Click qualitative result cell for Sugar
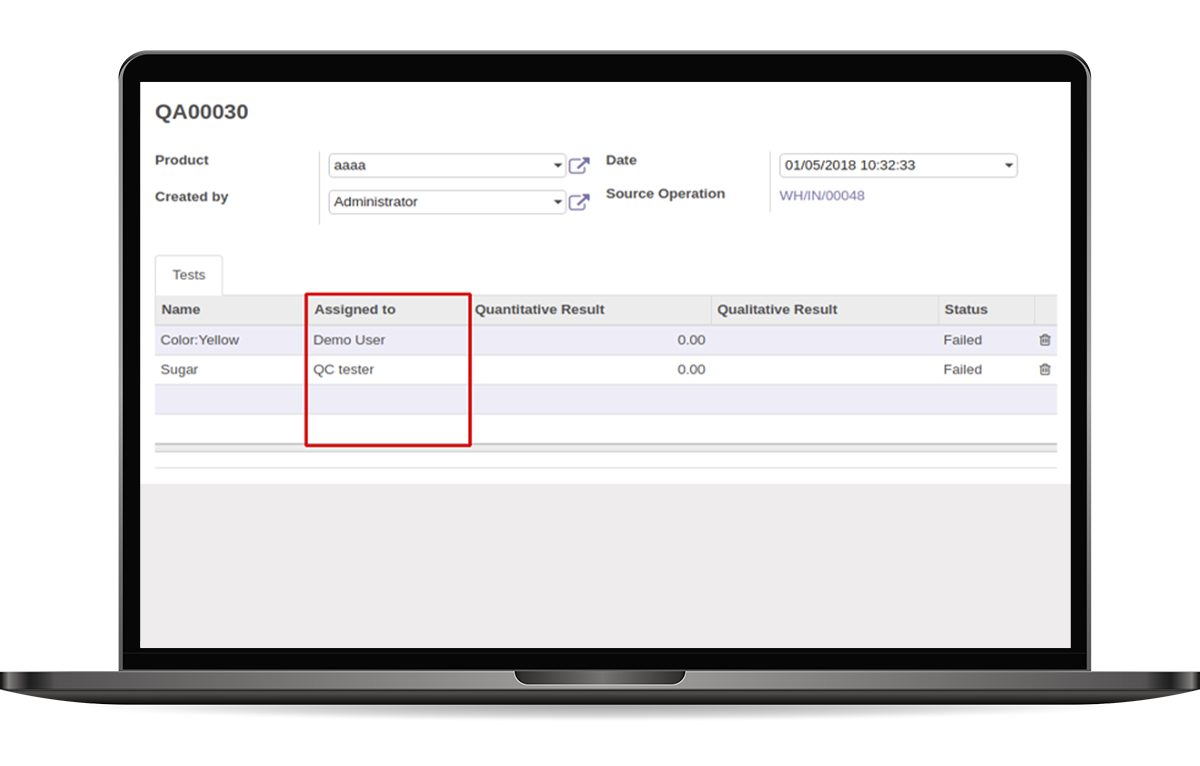 click(825, 369)
